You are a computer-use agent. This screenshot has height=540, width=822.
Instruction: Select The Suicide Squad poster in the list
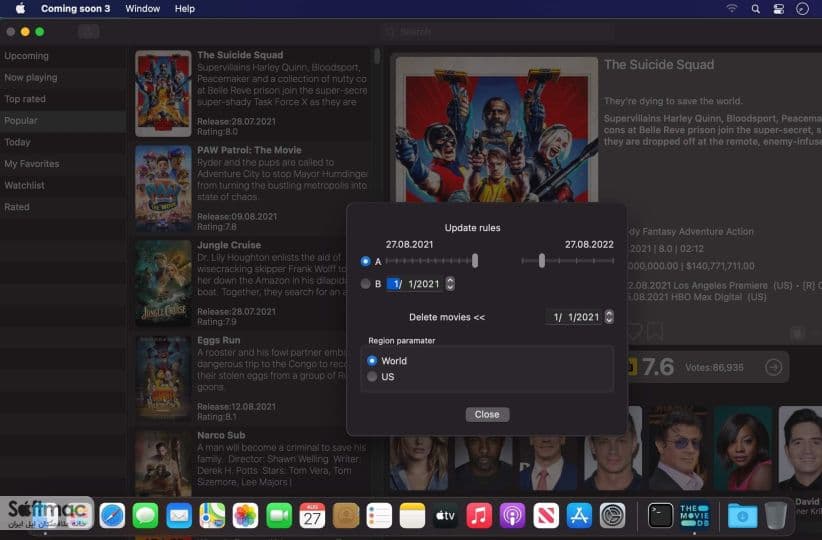pyautogui.click(x=163, y=93)
